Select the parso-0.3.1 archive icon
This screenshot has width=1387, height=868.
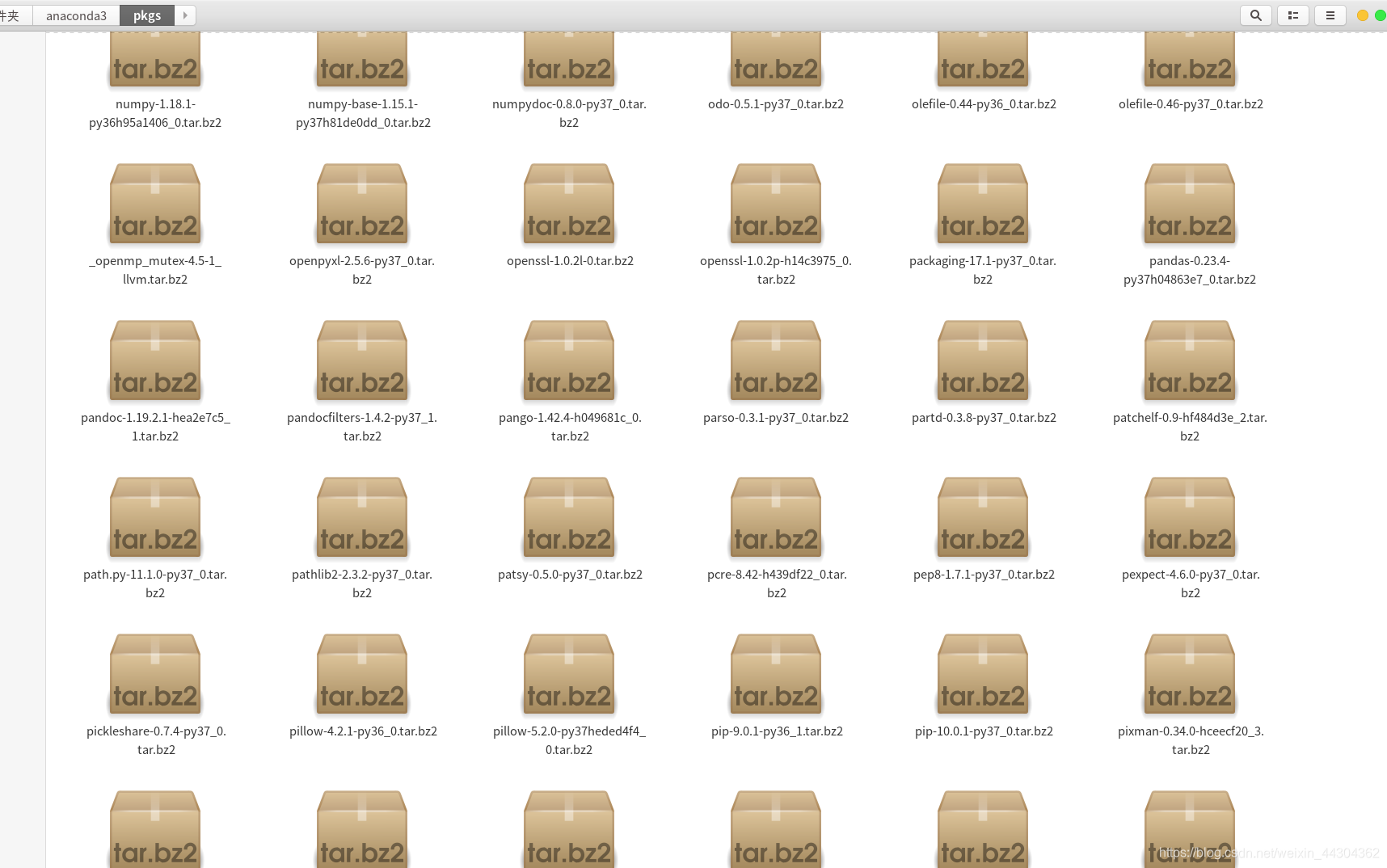(776, 360)
